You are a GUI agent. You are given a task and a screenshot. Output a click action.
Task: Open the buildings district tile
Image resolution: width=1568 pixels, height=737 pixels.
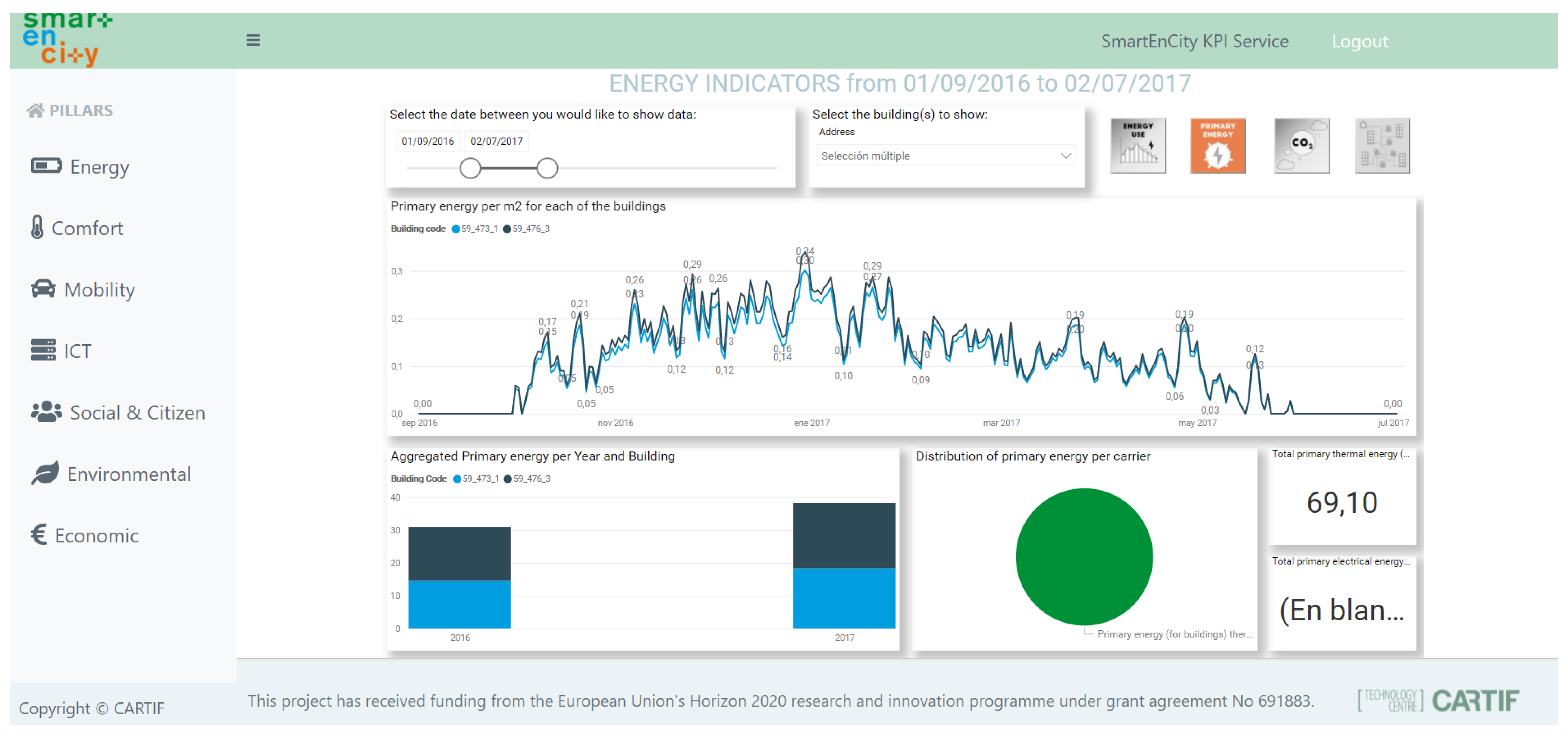pyautogui.click(x=1382, y=145)
